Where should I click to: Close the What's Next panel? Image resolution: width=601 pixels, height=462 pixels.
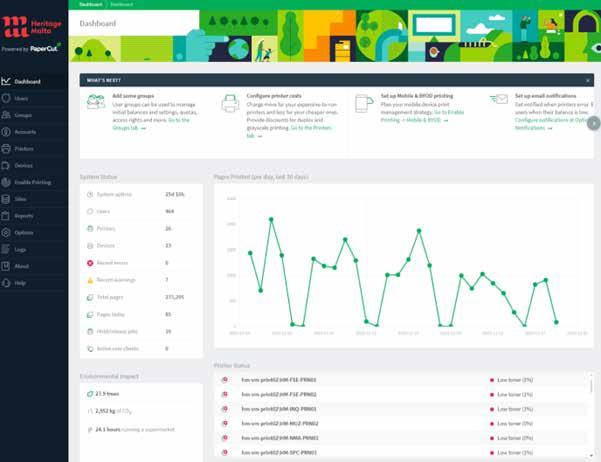(588, 81)
